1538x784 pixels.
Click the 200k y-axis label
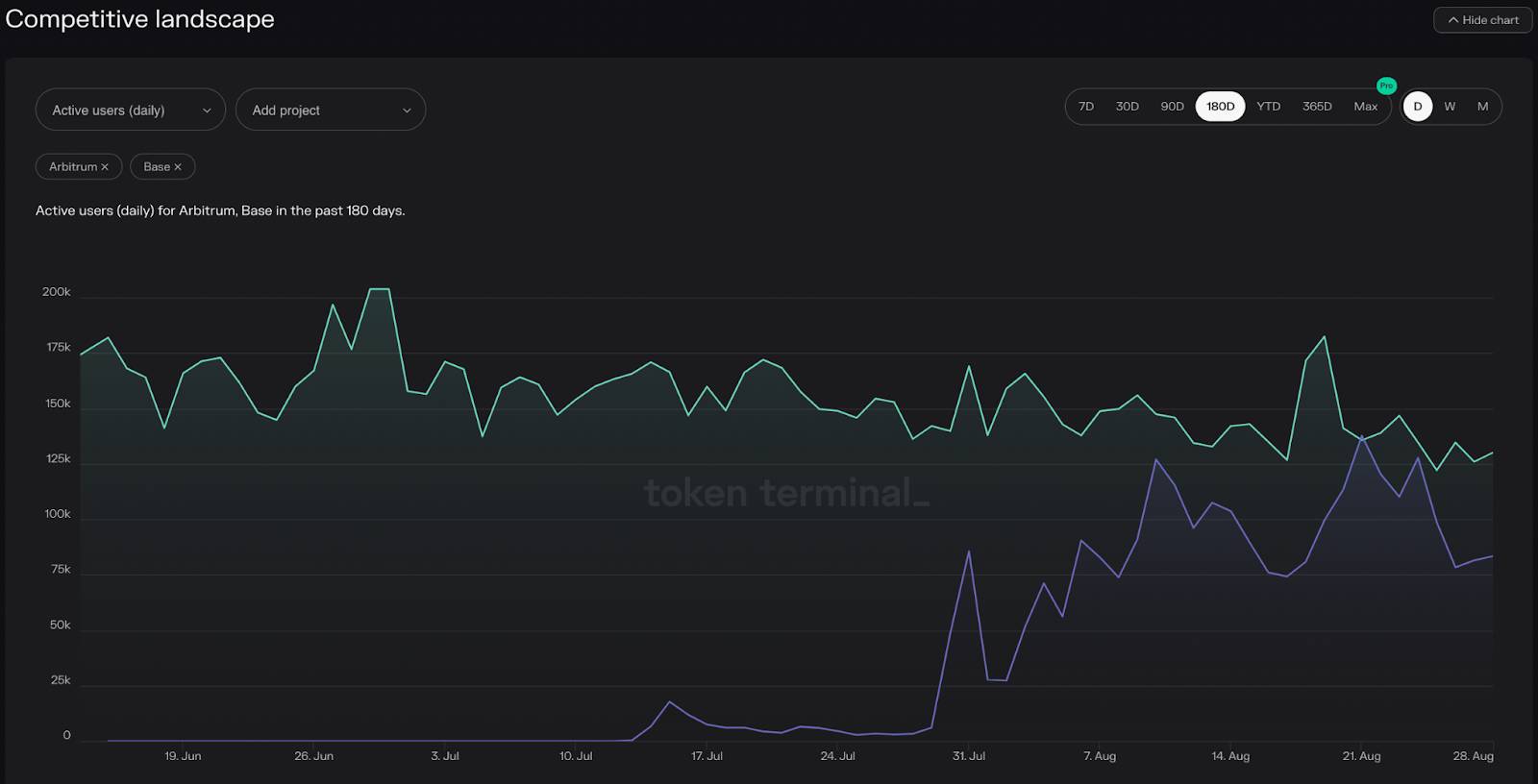pos(57,292)
